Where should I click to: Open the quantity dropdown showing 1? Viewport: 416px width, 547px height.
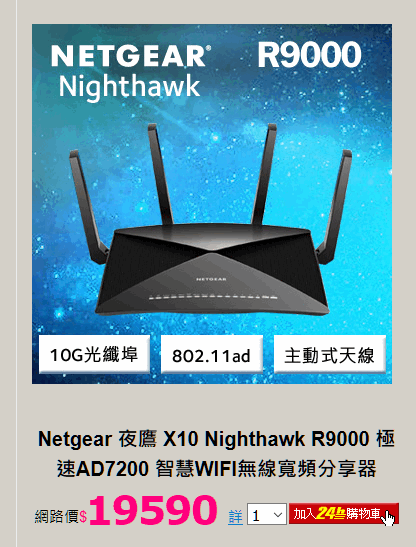tap(267, 514)
